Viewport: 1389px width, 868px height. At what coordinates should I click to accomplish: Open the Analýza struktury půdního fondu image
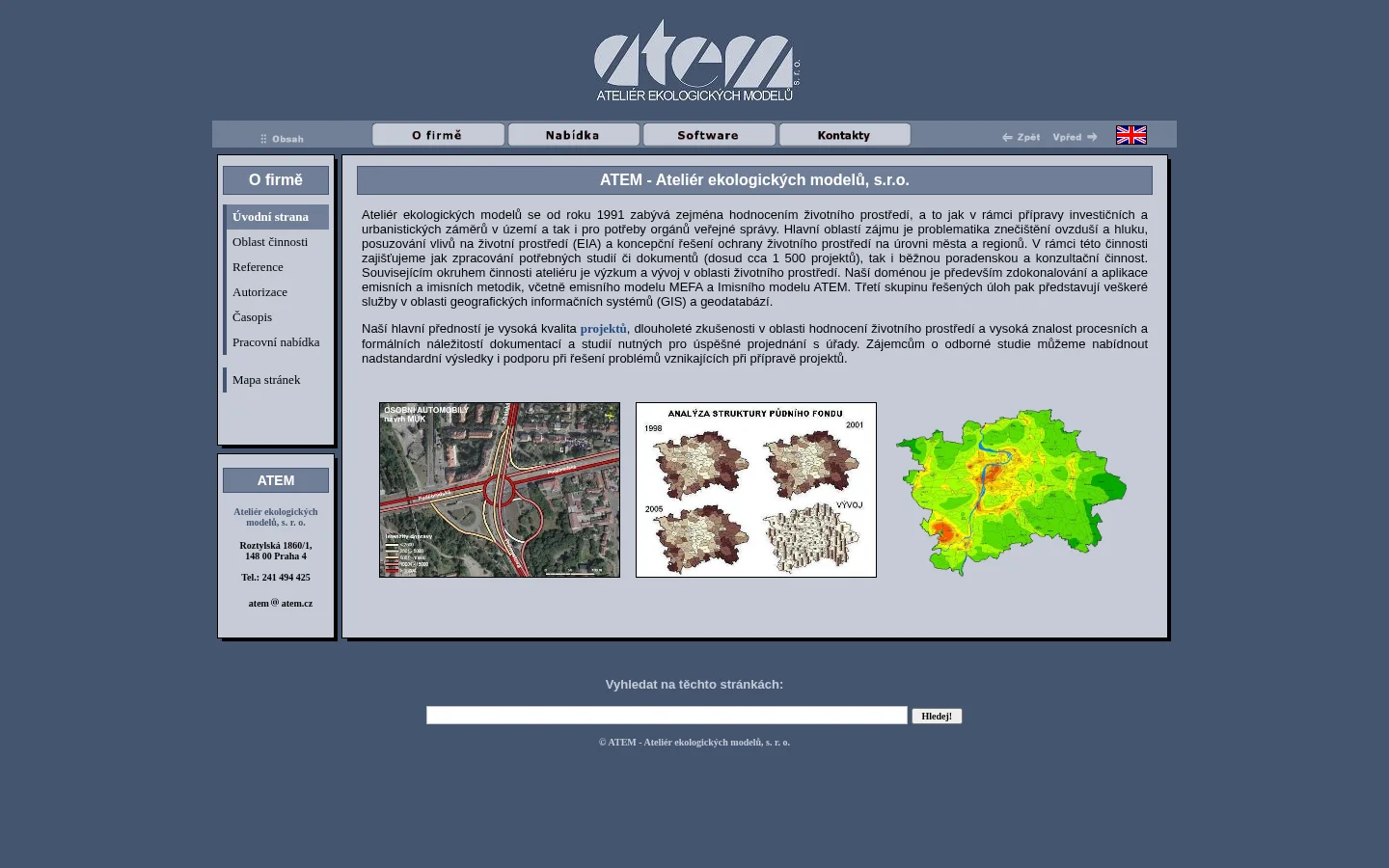(x=756, y=490)
